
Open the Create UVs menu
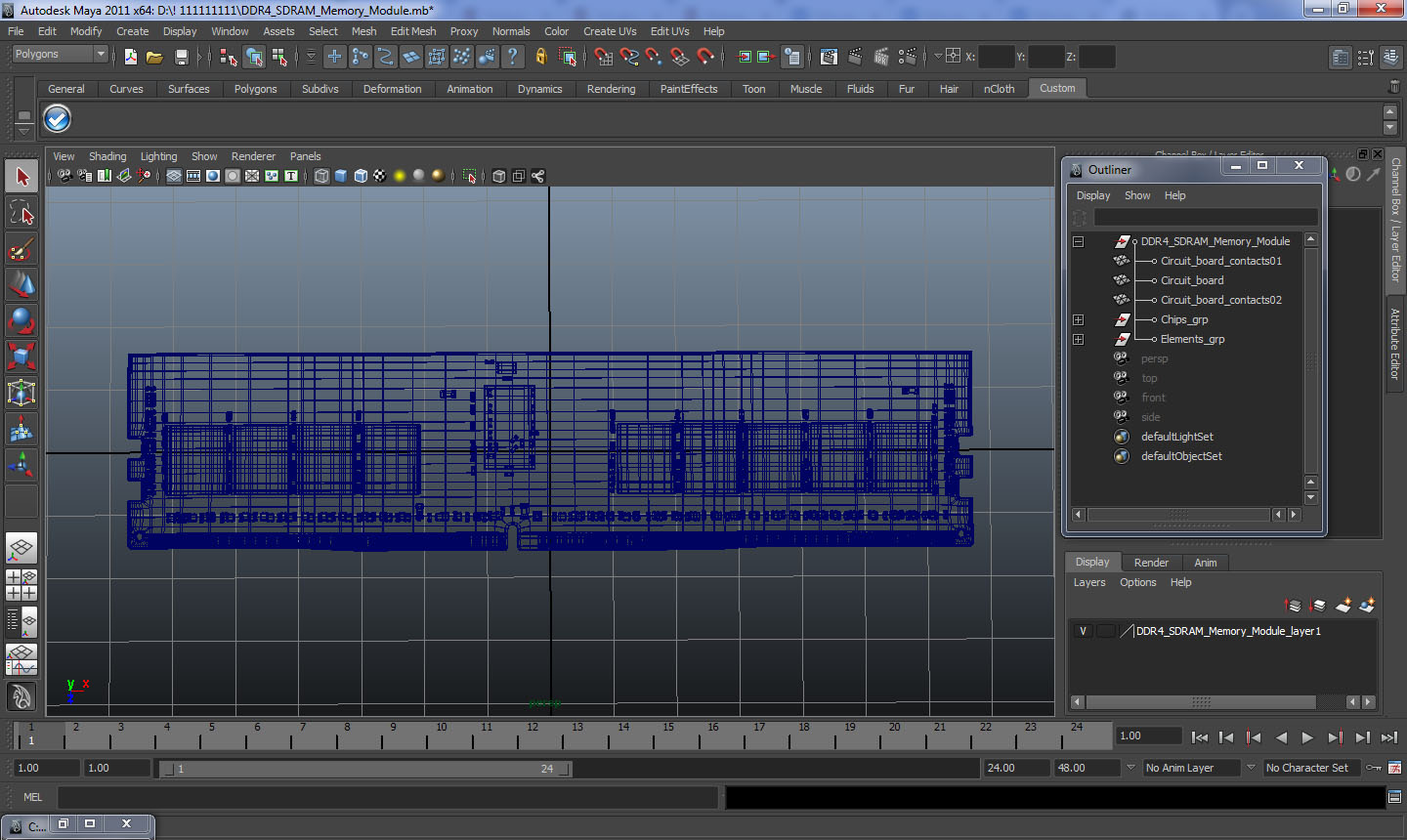point(610,31)
